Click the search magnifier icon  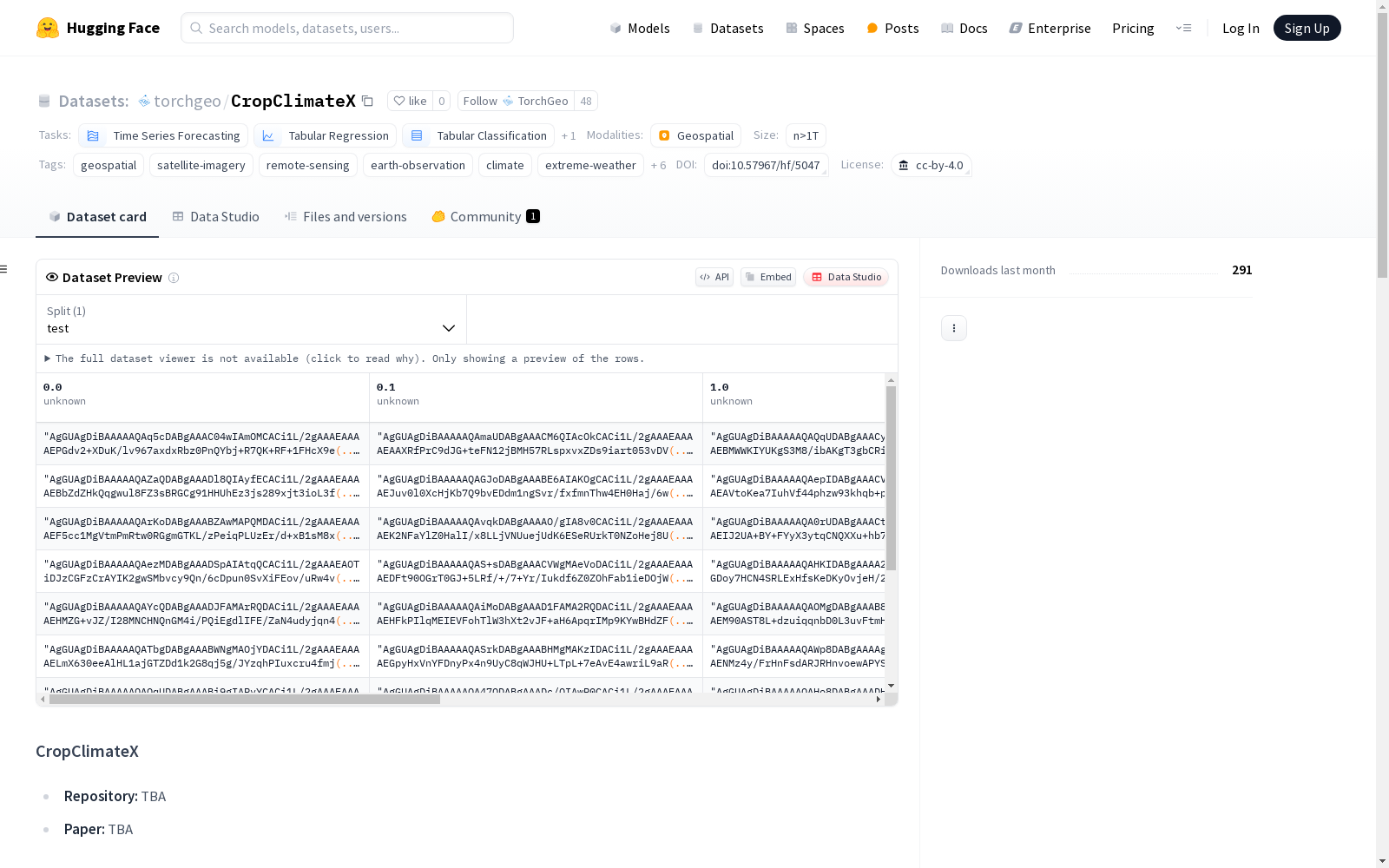coord(197,28)
